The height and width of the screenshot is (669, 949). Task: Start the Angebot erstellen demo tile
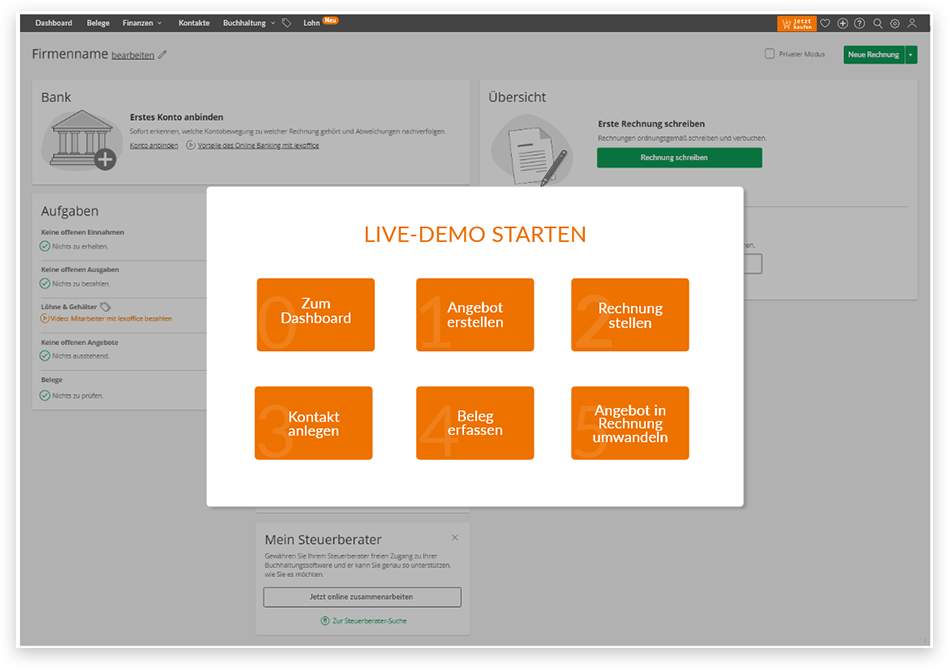coord(475,315)
